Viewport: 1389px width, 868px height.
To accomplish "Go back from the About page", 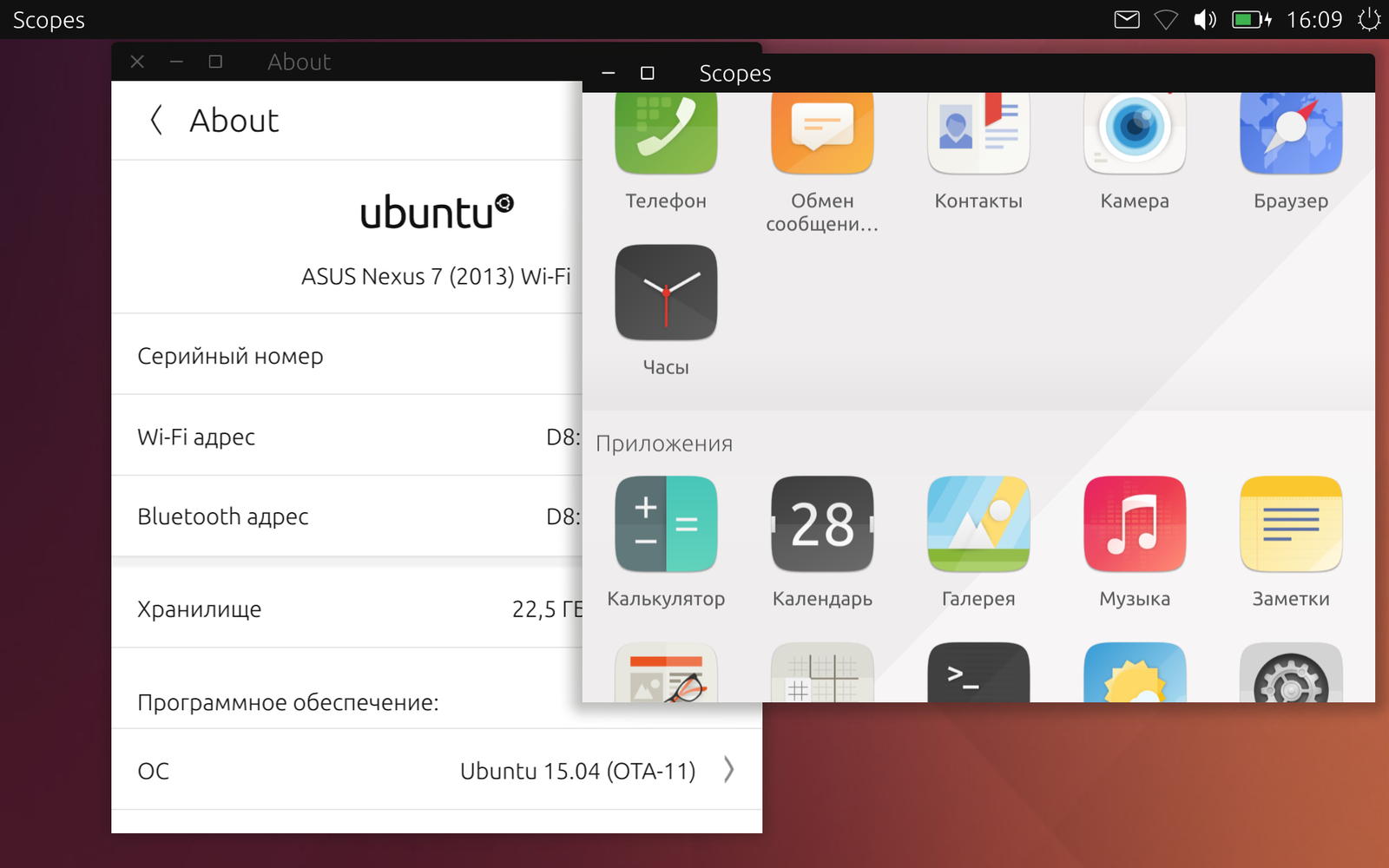I will click(x=157, y=121).
